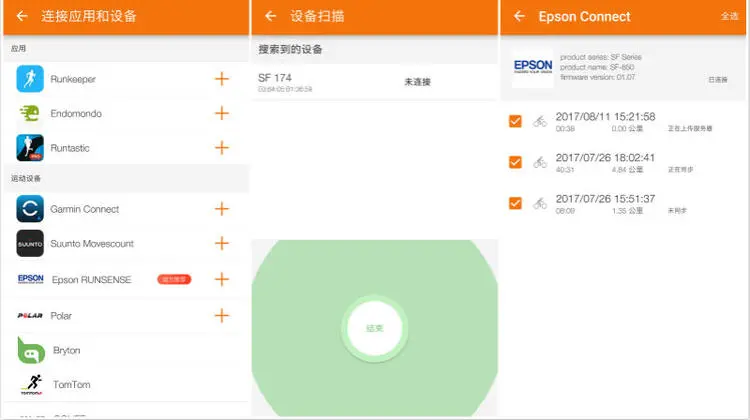Open the Epson RUNSENSE logo icon
The height and width of the screenshot is (420, 750).
[x=31, y=279]
